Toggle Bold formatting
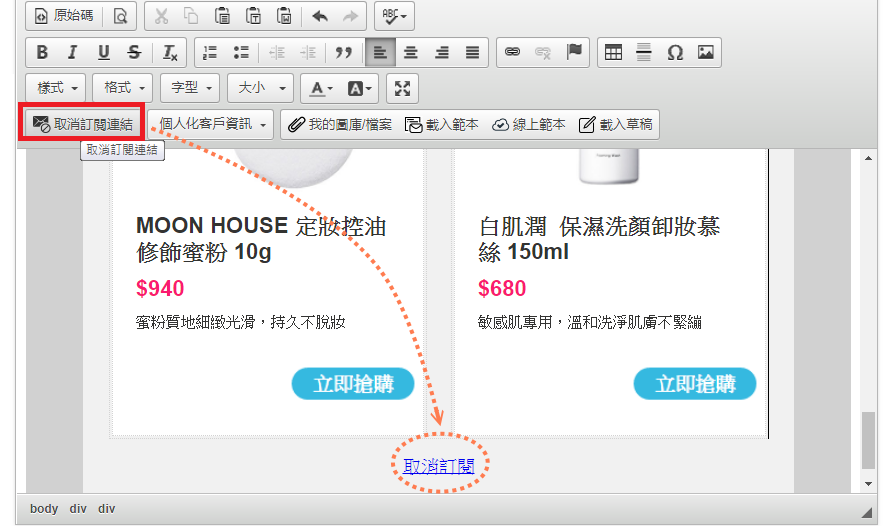This screenshot has height=526, width=888. point(42,53)
